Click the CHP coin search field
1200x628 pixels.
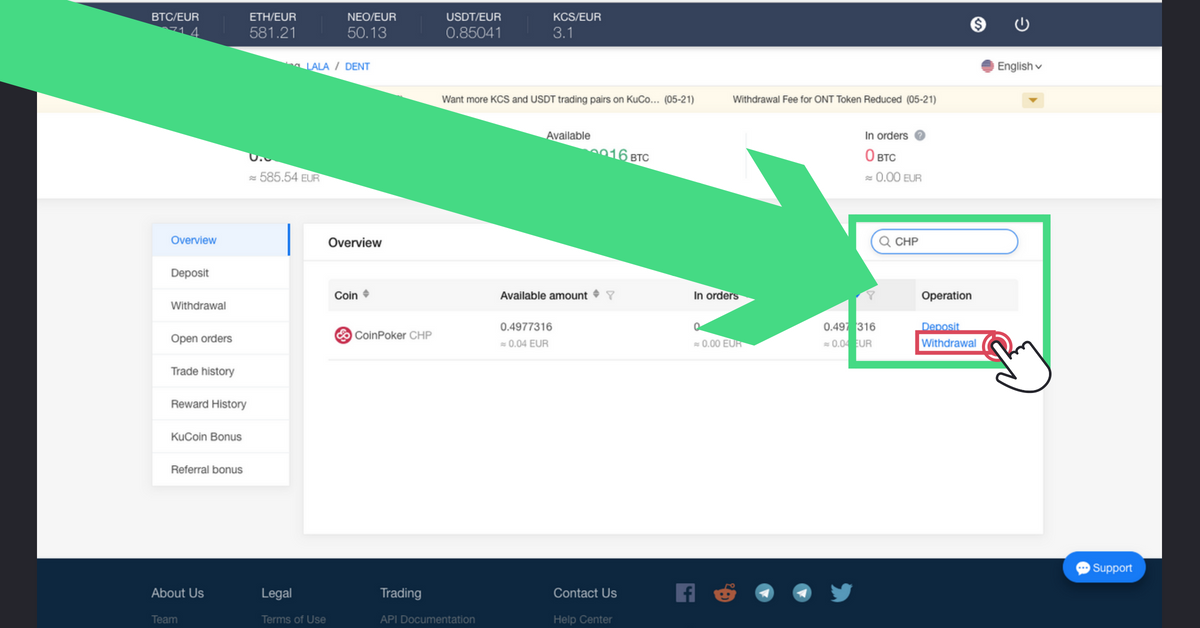pos(944,241)
